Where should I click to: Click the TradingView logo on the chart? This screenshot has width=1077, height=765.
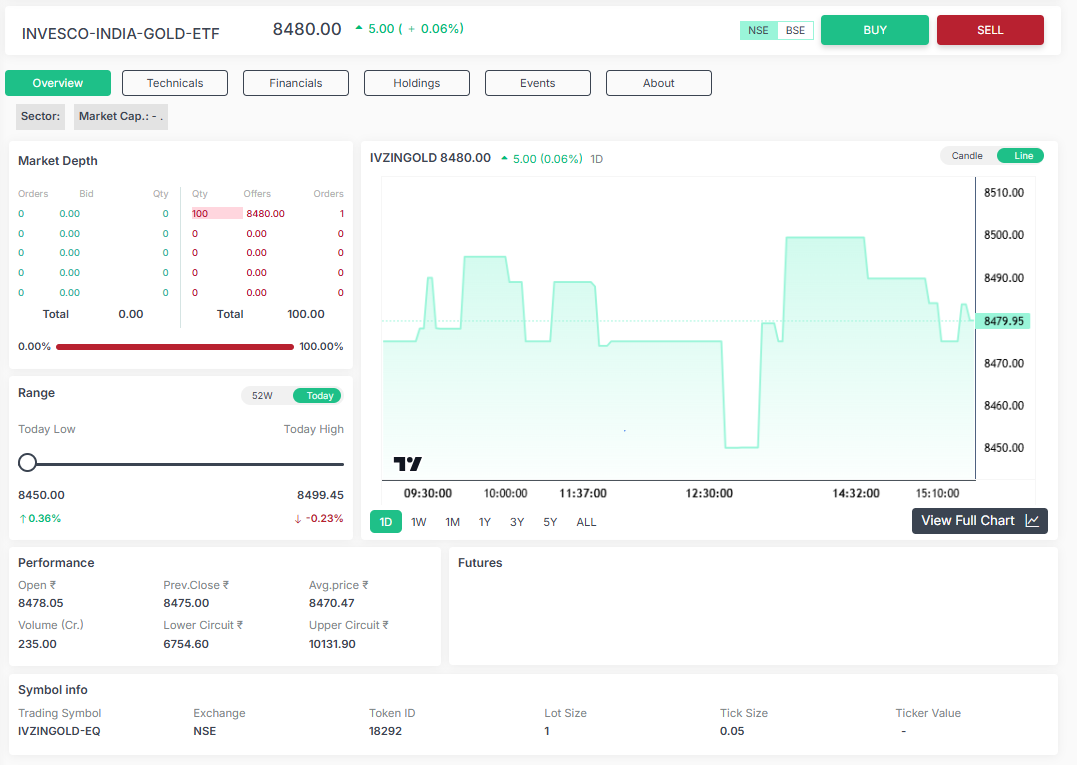click(407, 464)
